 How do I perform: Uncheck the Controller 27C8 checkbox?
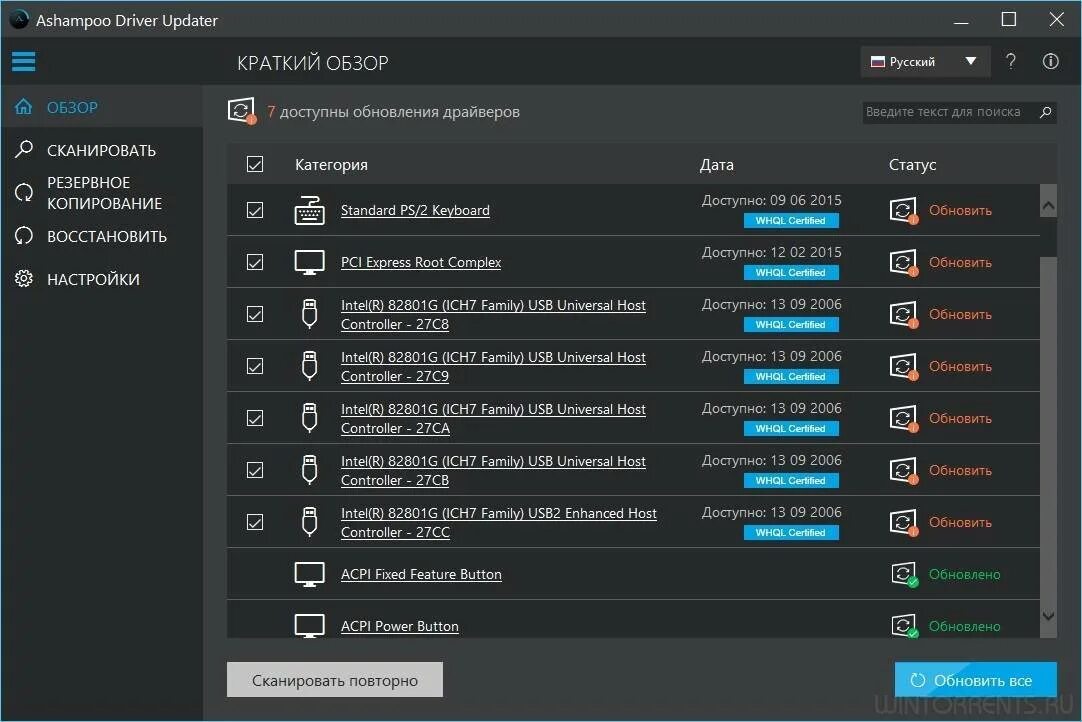pos(255,314)
